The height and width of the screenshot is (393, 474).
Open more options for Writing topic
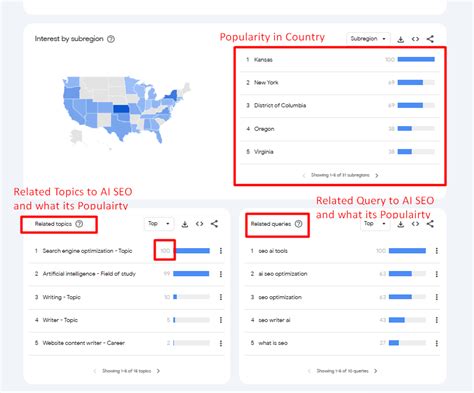[x=221, y=297]
